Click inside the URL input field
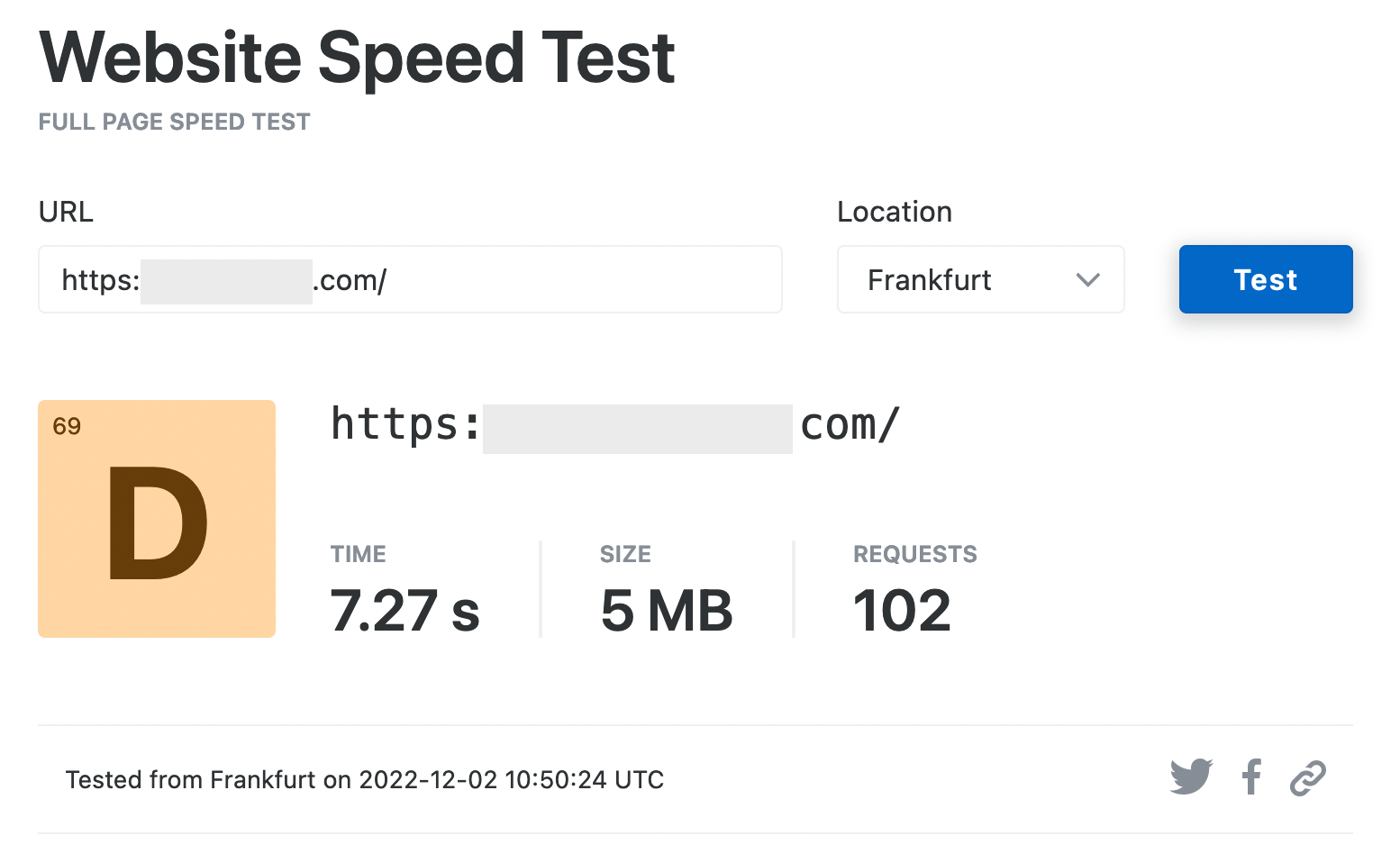 pyautogui.click(x=410, y=279)
